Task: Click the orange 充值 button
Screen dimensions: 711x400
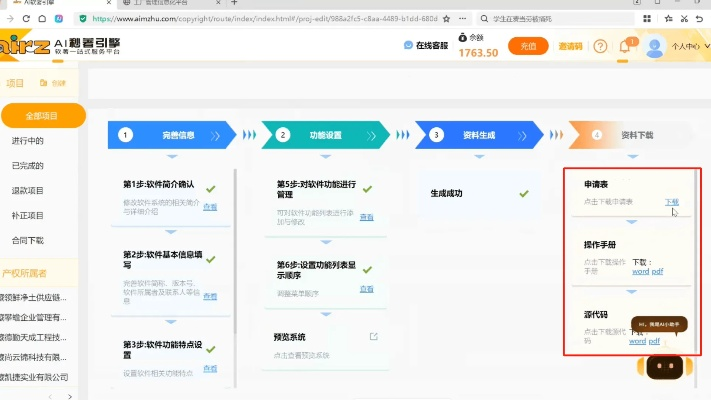Action: [529, 46]
